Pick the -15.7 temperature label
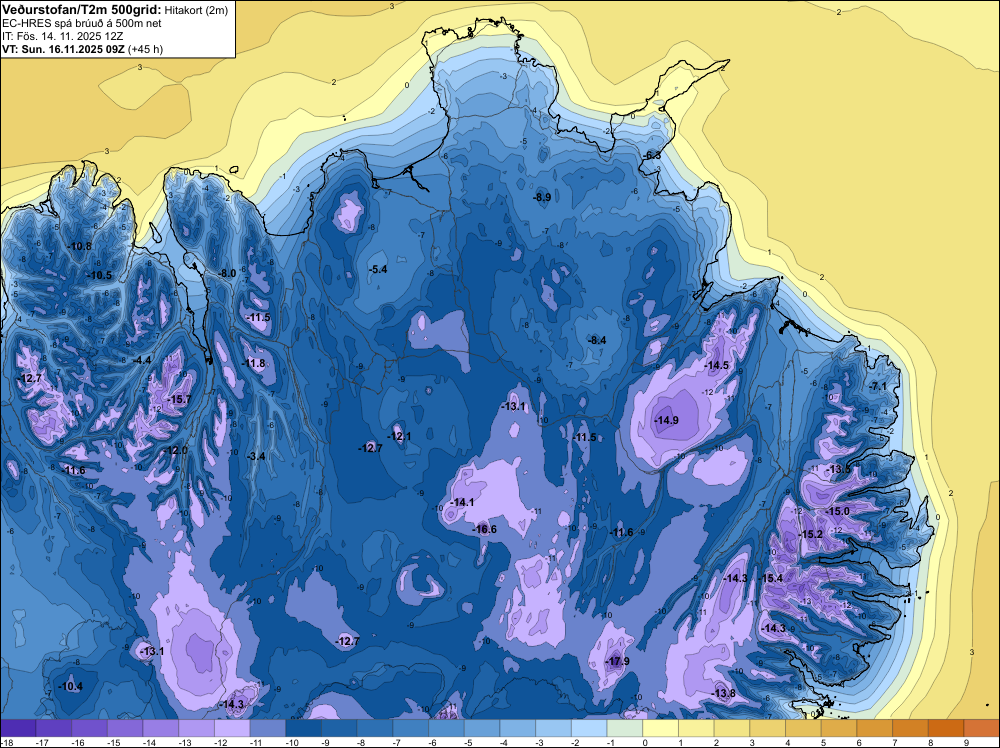Screen dimensions: 1000x748 (x=178, y=399)
